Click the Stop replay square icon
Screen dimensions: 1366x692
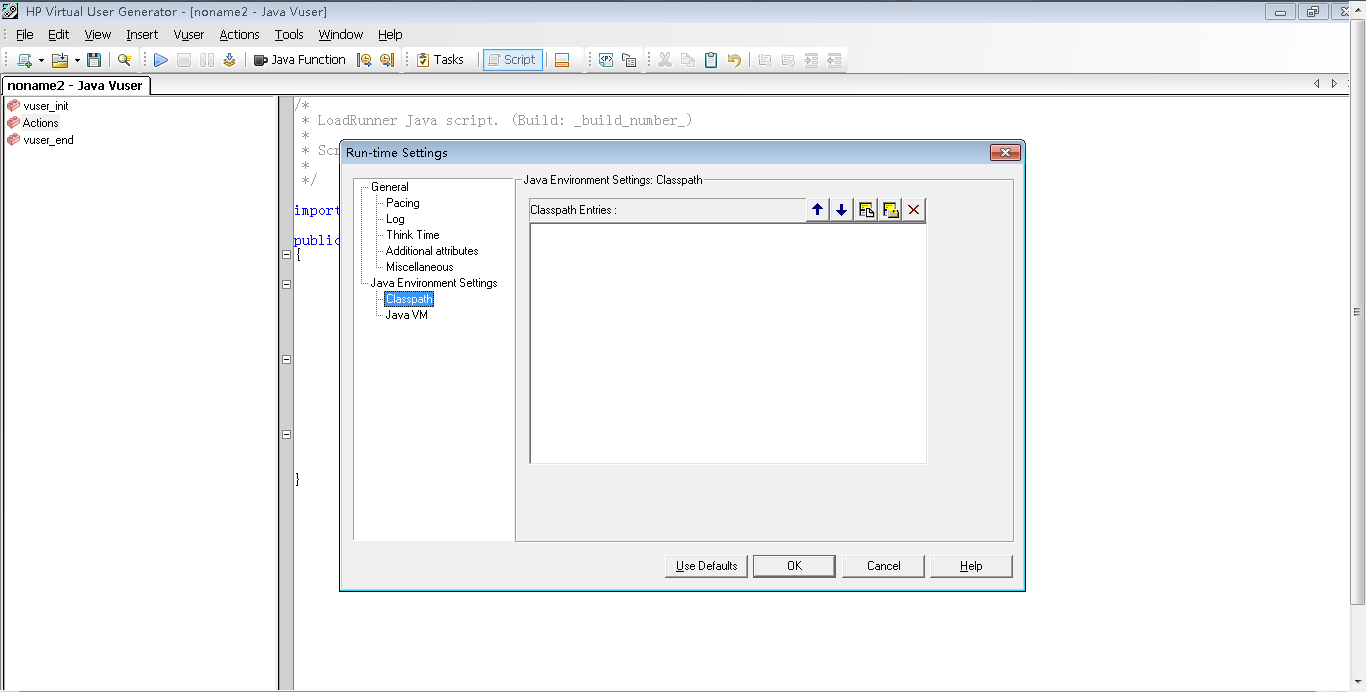tap(183, 60)
